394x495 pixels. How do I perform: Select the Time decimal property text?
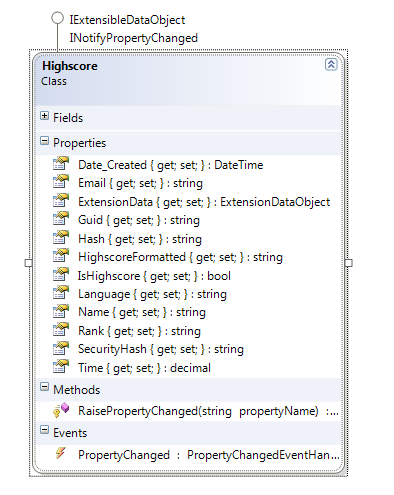coord(144,368)
